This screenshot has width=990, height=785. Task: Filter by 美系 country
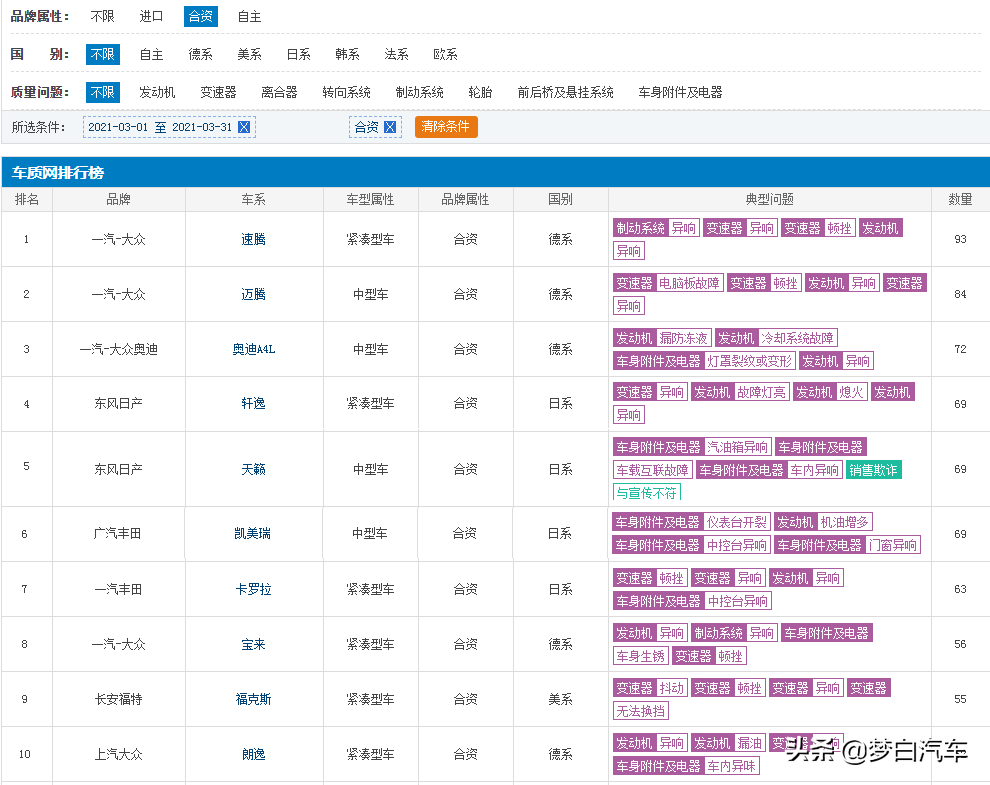click(x=249, y=54)
